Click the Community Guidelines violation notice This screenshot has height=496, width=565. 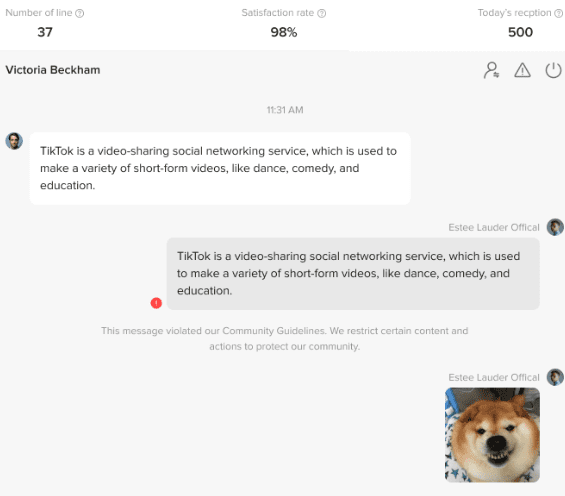click(285, 339)
